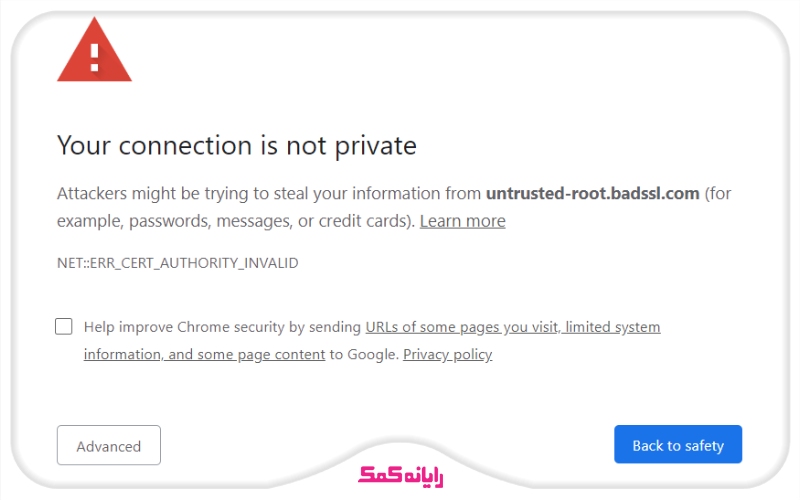The image size is (800, 500).
Task: Click the red warning triangle icon
Action: pos(95,52)
